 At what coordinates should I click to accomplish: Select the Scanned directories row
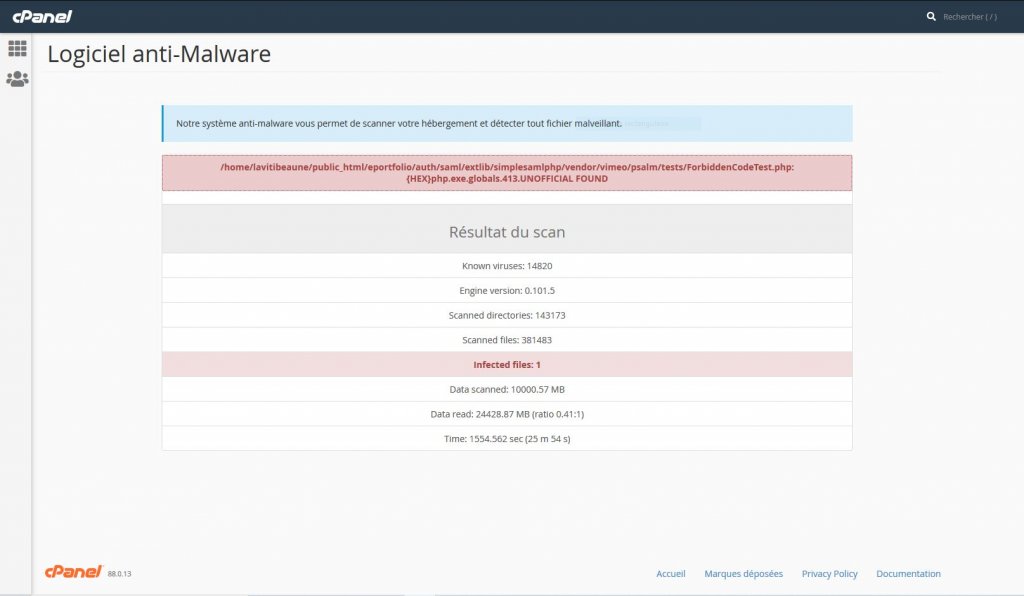[x=507, y=315]
